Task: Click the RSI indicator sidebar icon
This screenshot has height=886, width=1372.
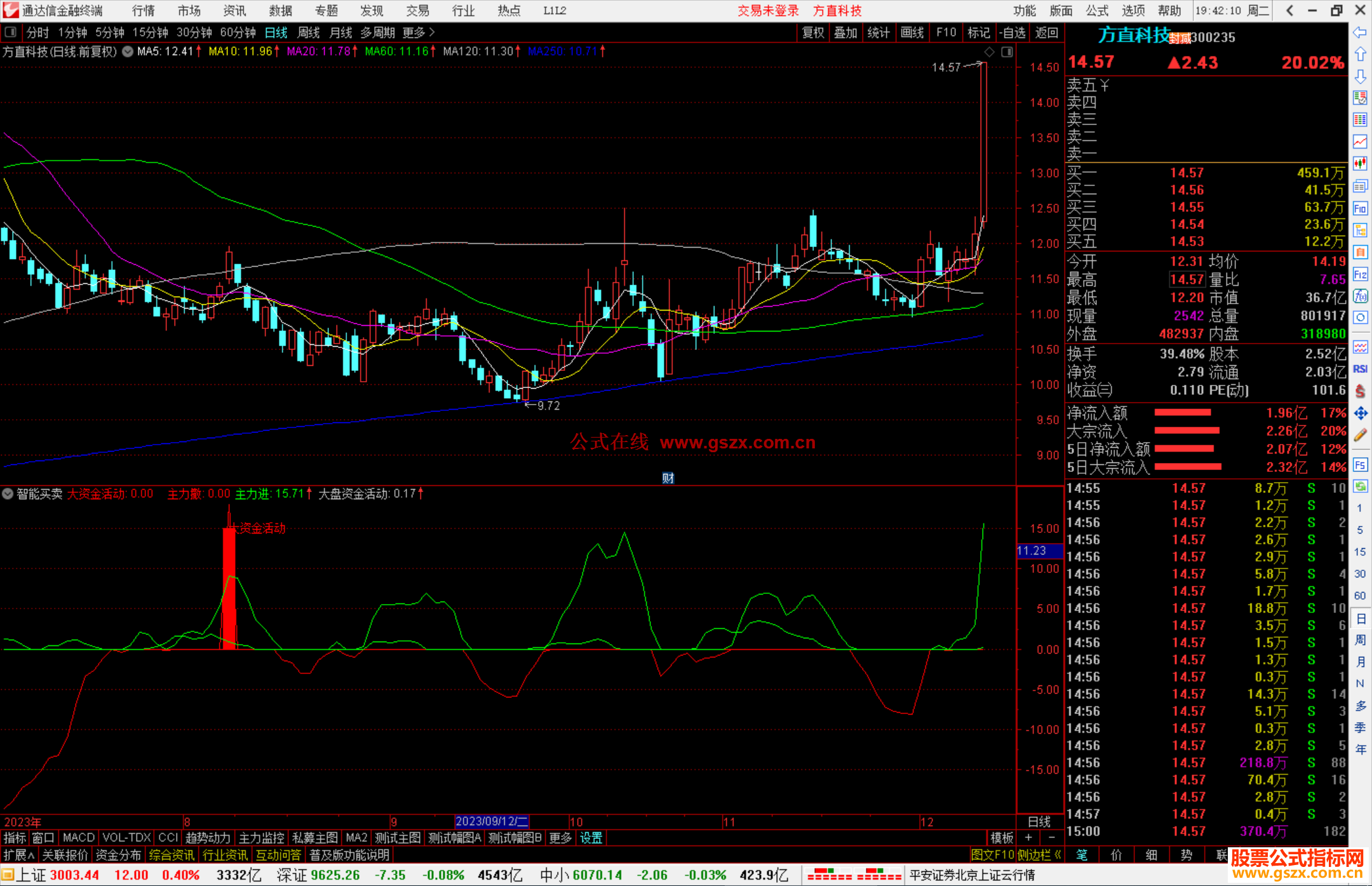Action: [1360, 369]
